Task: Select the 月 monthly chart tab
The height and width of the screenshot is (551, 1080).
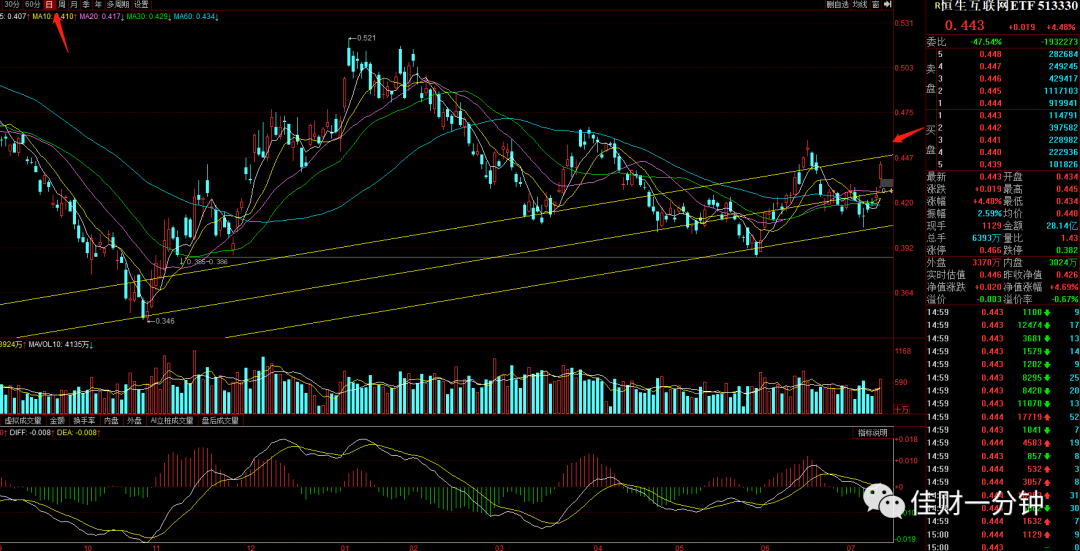Action: click(74, 4)
